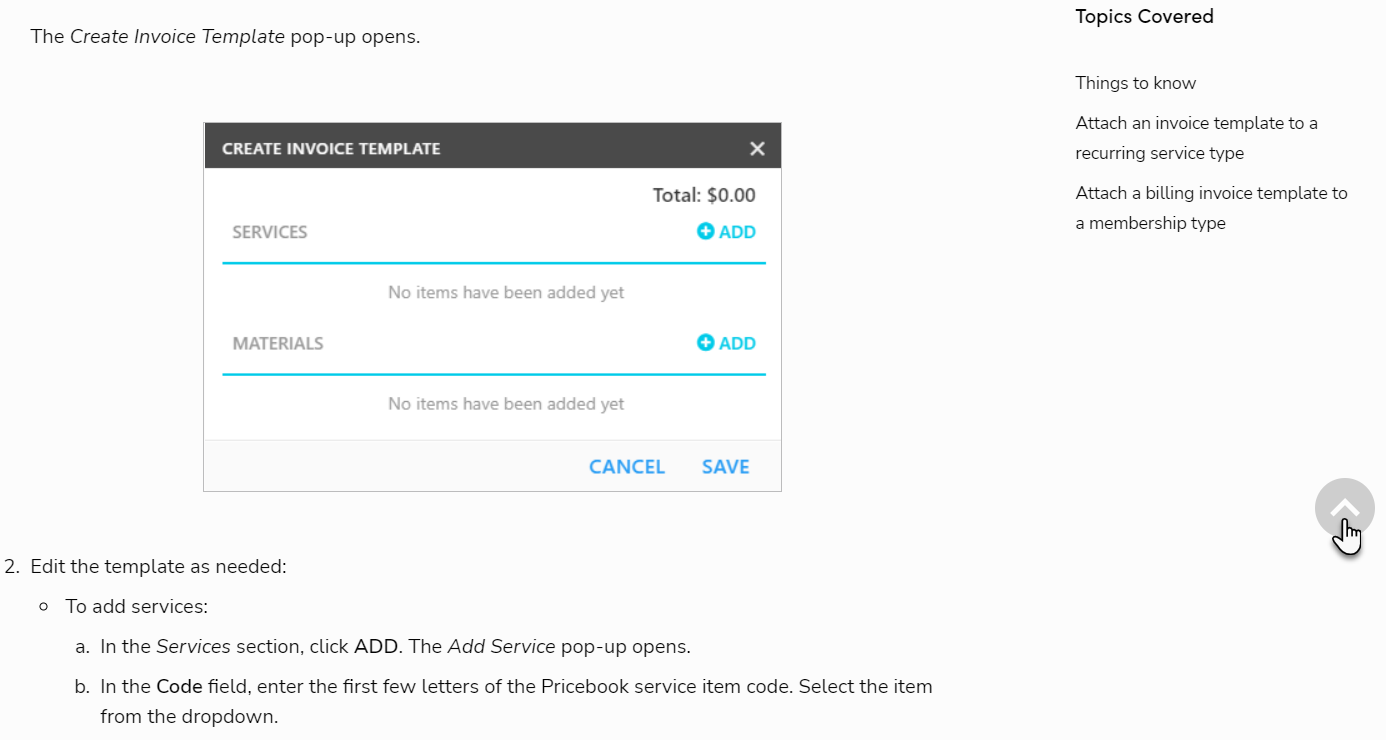The width and height of the screenshot is (1386, 740).
Task: Click the 'Total: $0.00' amount
Action: point(704,195)
